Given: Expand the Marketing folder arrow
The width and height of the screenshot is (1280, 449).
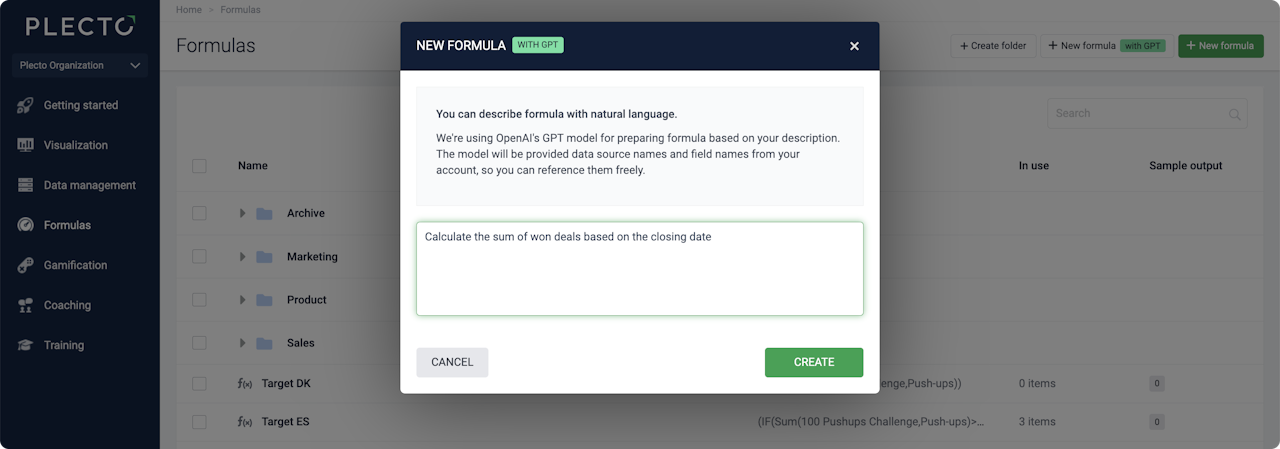Looking at the screenshot, I should tap(242, 257).
